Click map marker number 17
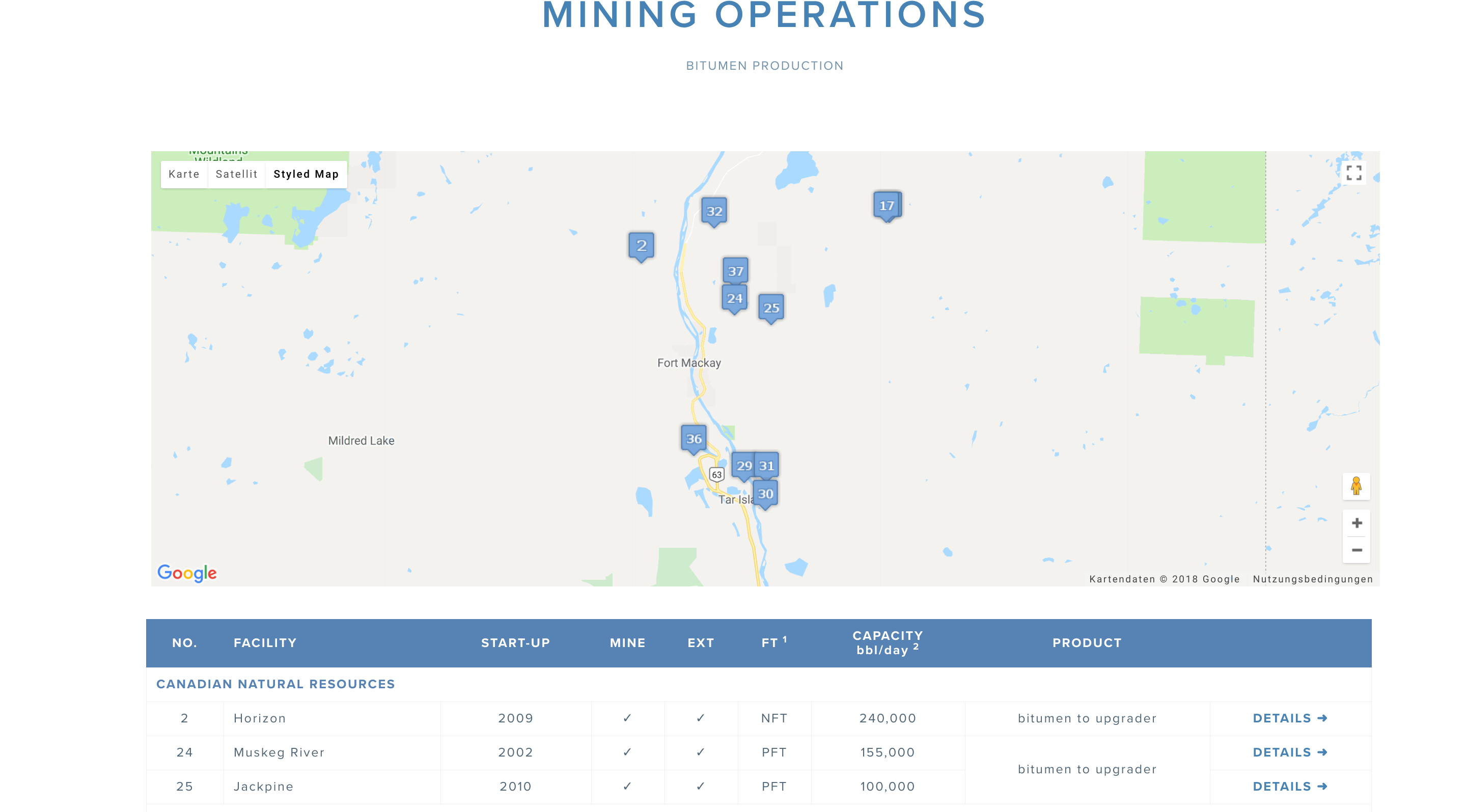The height and width of the screenshot is (812, 1467). [887, 205]
